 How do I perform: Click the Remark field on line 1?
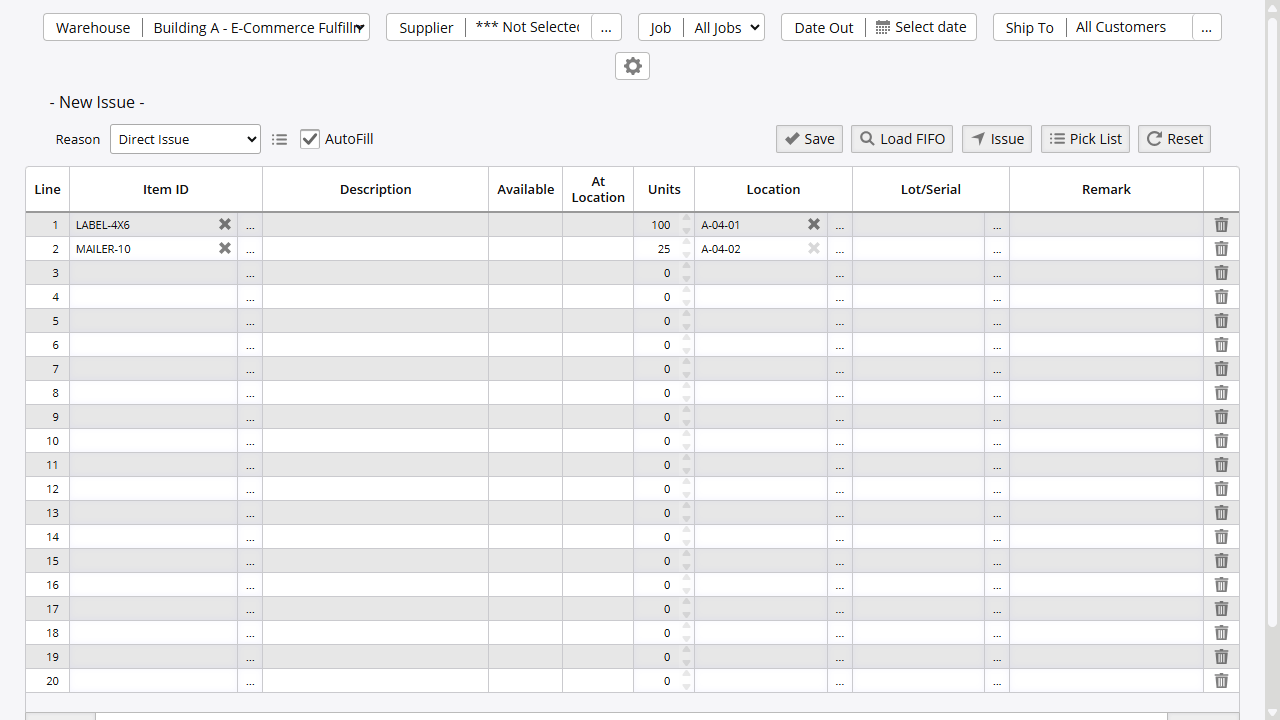point(1106,224)
